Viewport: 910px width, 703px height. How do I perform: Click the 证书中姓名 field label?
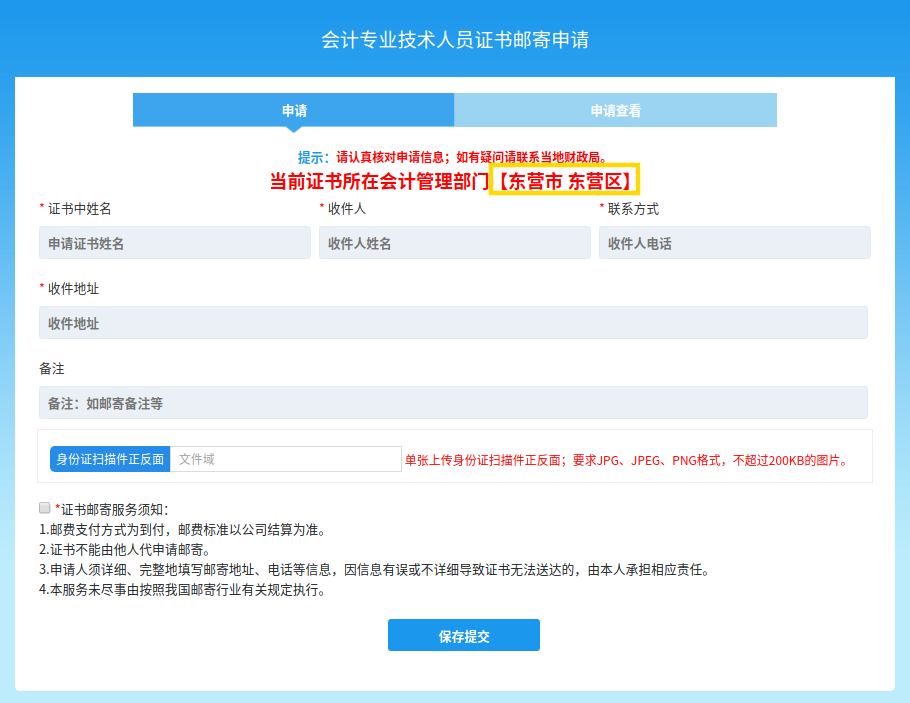(79, 209)
